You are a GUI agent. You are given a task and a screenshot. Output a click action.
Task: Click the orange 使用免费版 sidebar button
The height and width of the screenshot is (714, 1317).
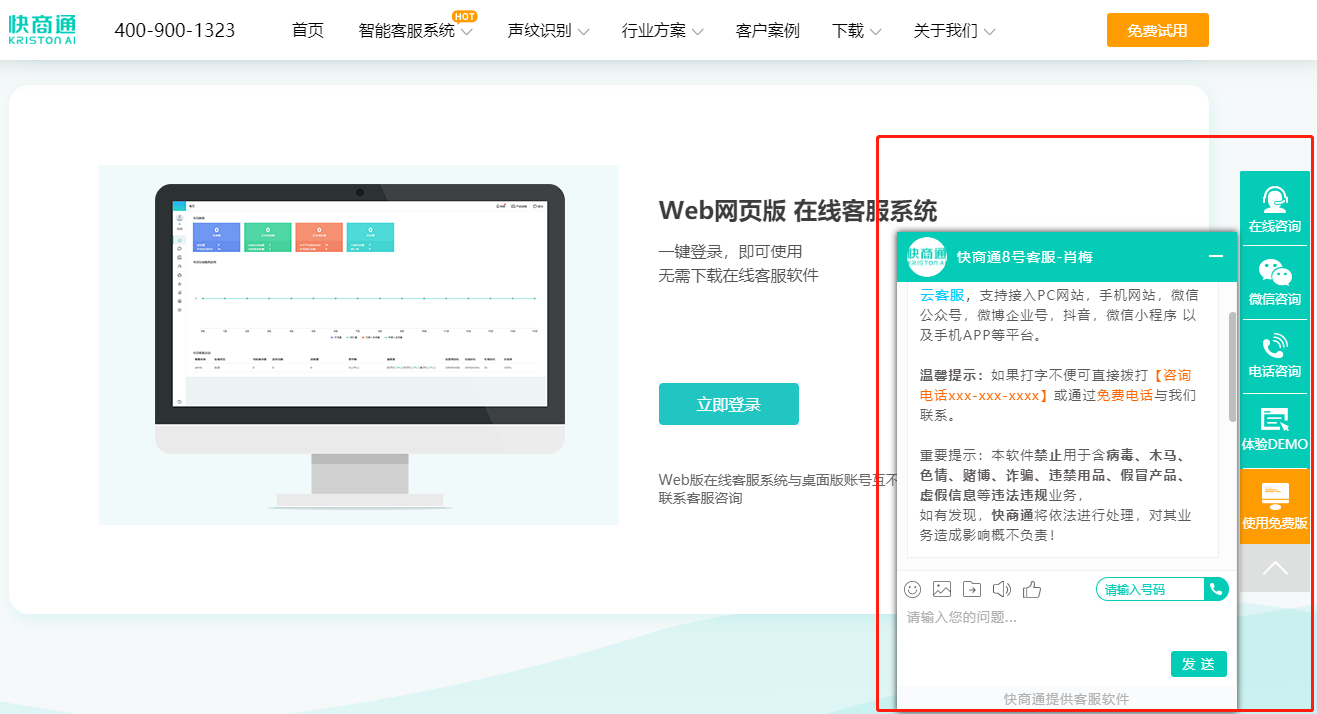click(x=1274, y=506)
